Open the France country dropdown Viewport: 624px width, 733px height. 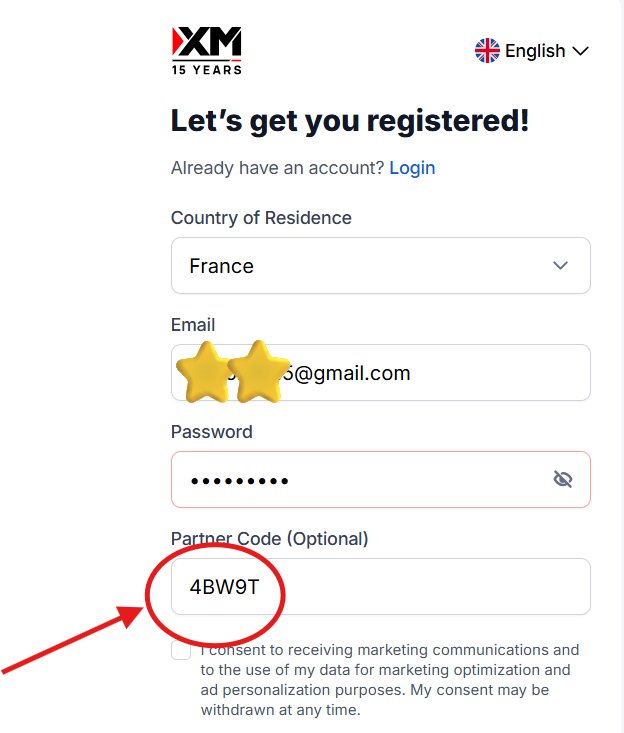[380, 266]
